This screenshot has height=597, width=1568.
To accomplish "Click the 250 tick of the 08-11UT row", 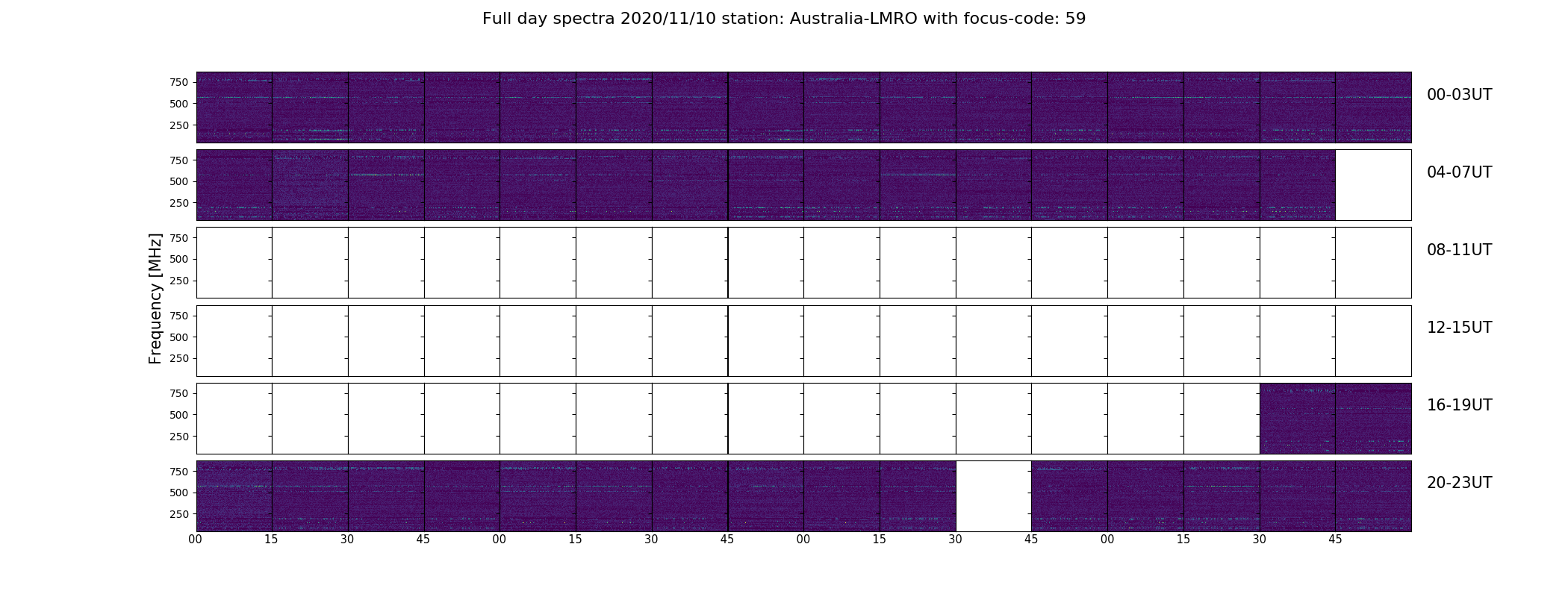I will point(178,281).
